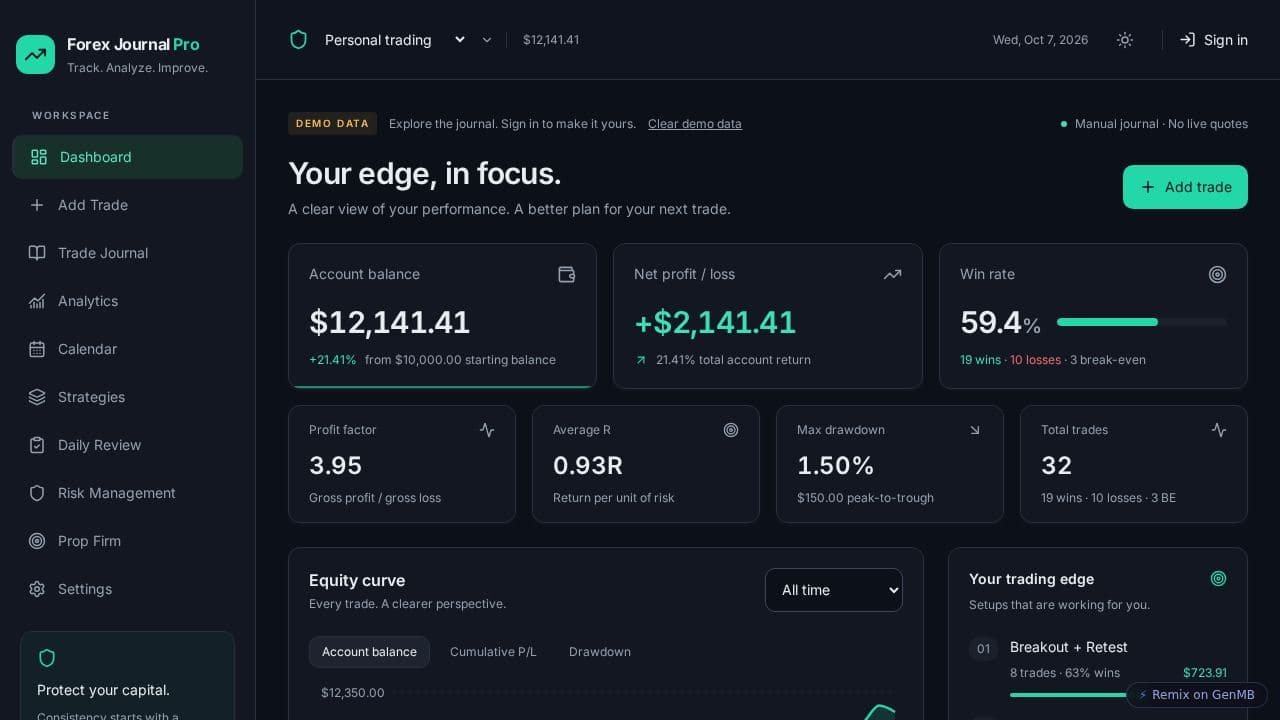Image resolution: width=1280 pixels, height=720 pixels.
Task: Click the 0.93R average R value
Action: click(588, 465)
